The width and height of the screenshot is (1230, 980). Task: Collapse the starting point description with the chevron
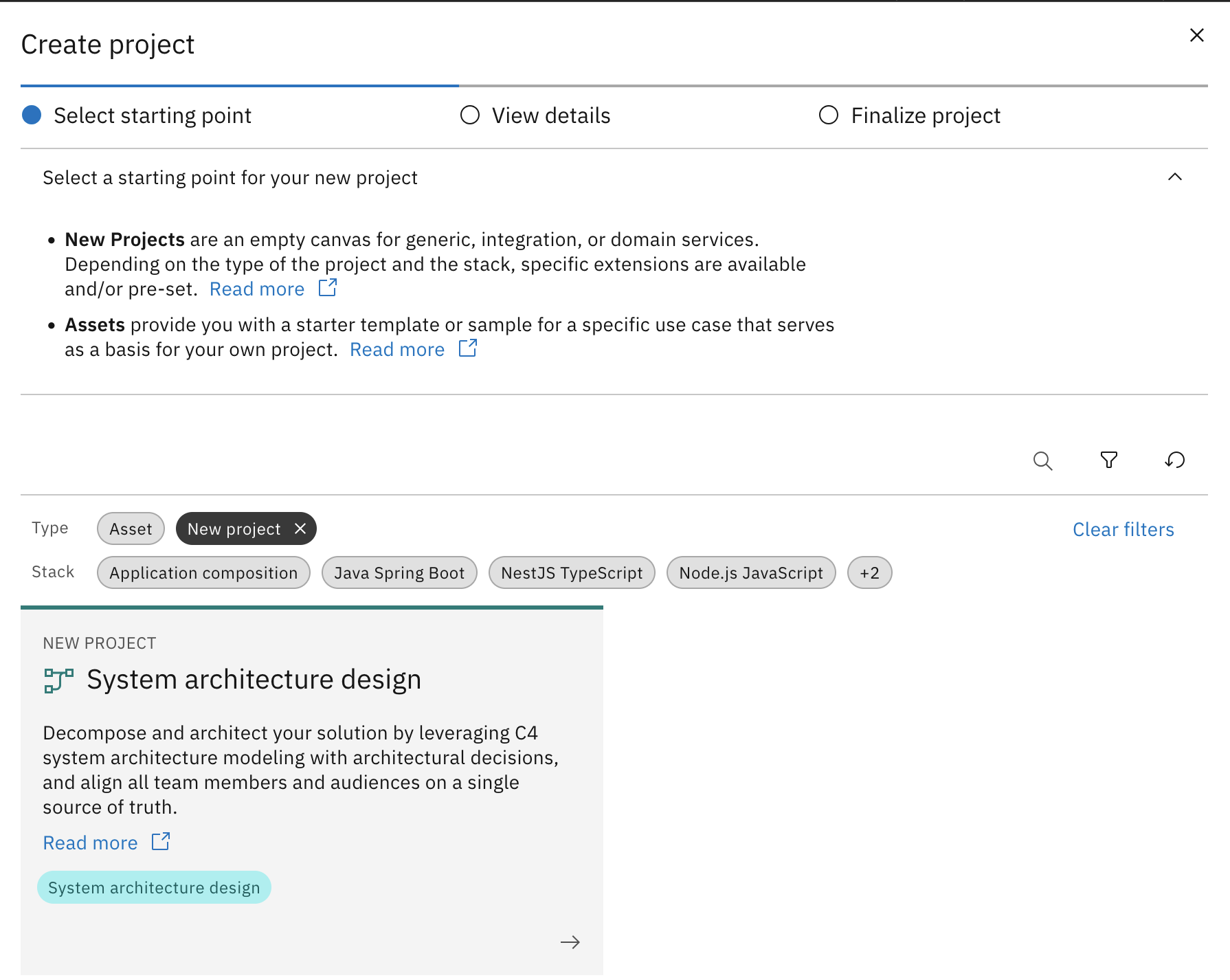[x=1175, y=177]
